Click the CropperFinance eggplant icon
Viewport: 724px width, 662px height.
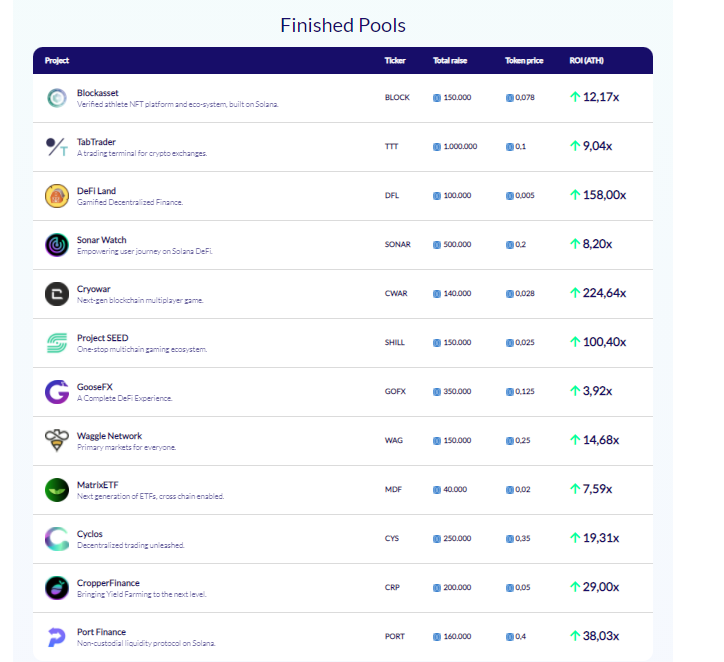[x=57, y=588]
